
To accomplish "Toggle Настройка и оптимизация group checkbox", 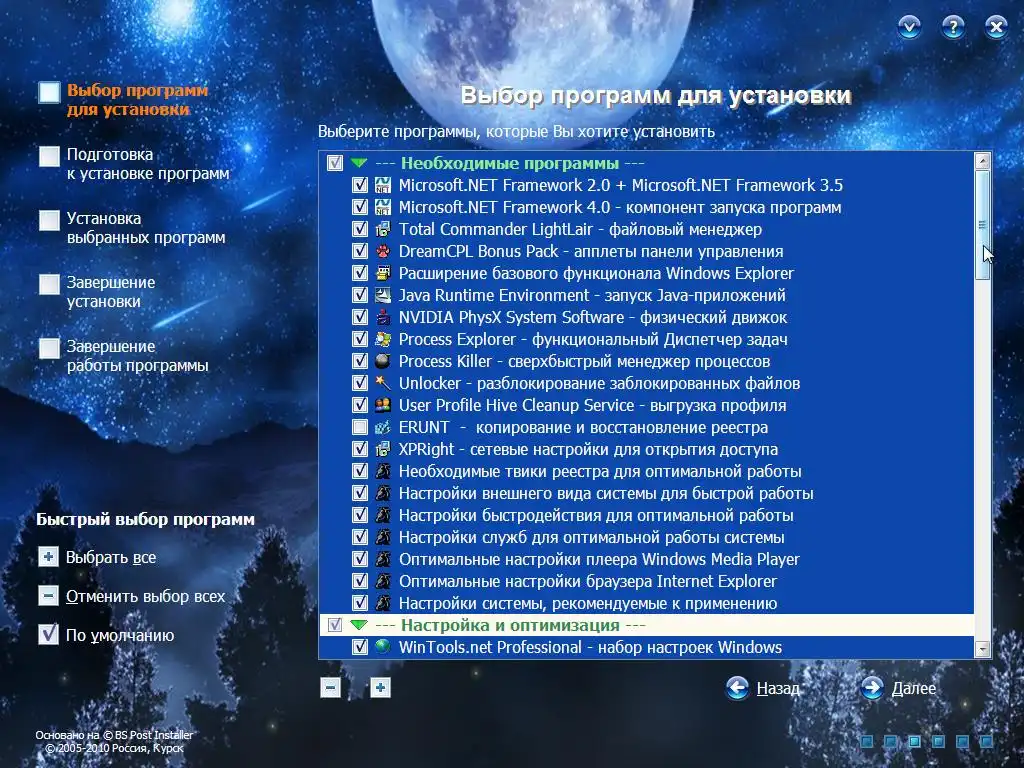I will point(334,624).
